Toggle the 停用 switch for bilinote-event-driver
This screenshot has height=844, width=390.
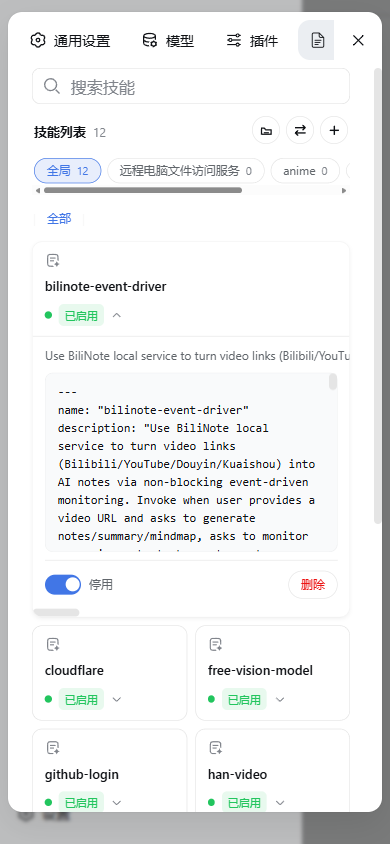click(63, 585)
